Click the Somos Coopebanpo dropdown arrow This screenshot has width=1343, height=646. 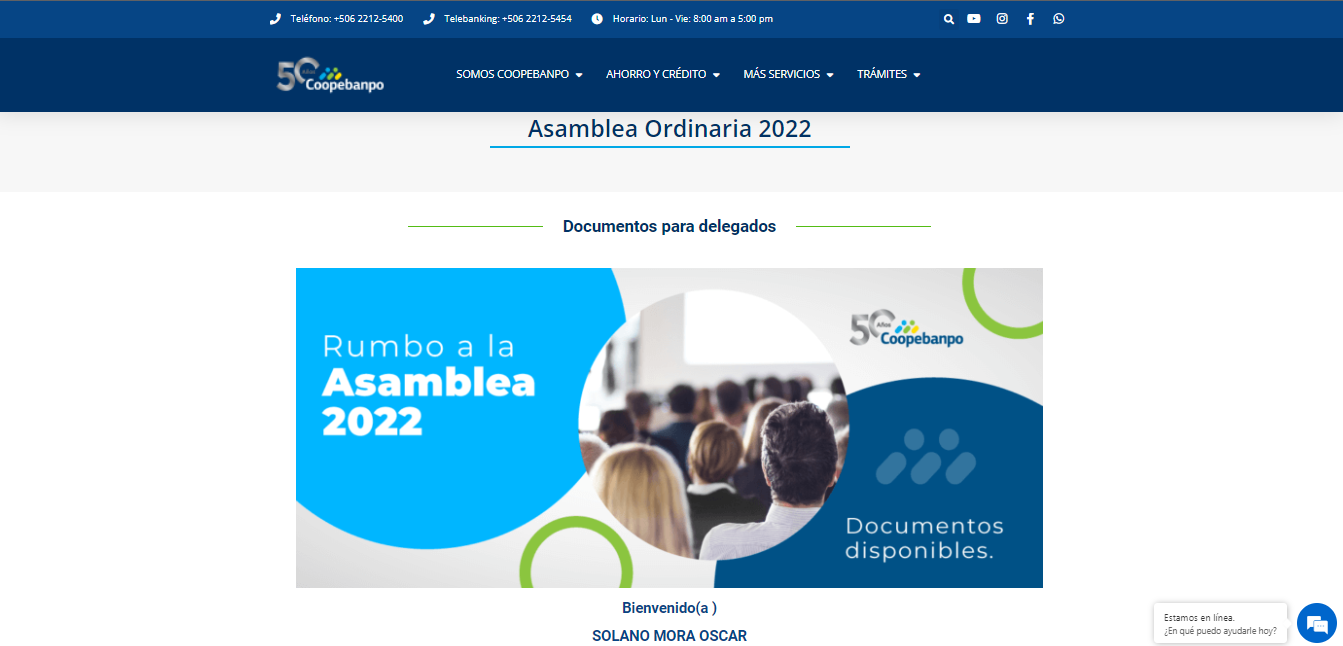click(579, 75)
